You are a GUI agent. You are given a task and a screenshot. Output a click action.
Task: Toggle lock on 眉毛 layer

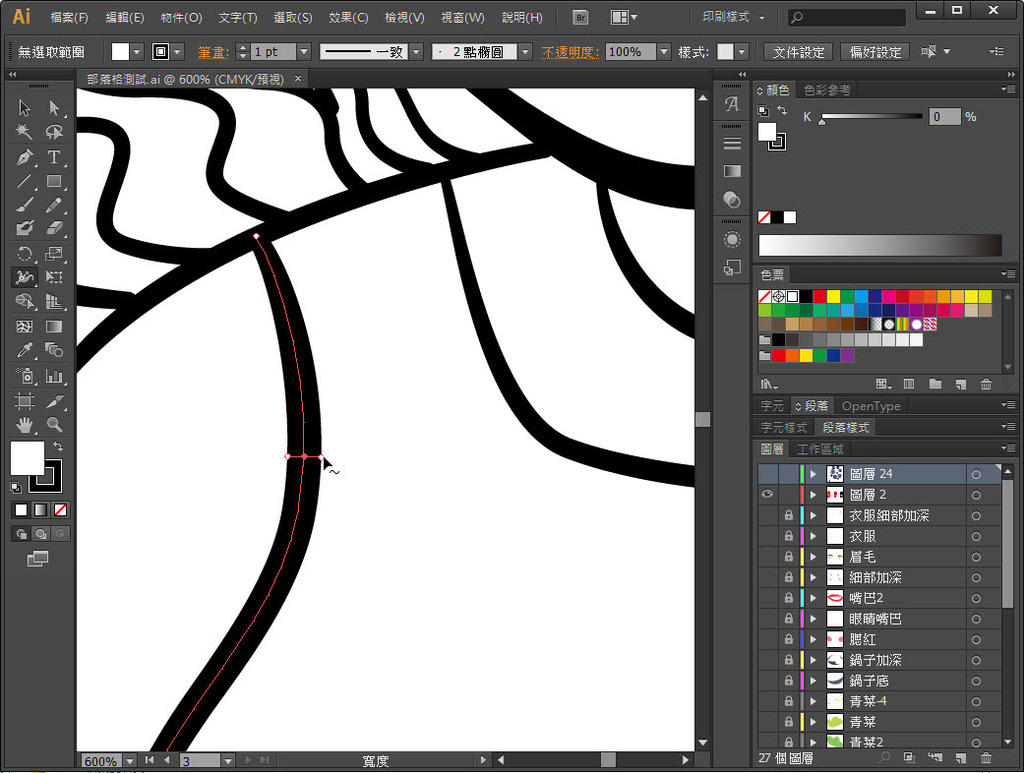788,557
